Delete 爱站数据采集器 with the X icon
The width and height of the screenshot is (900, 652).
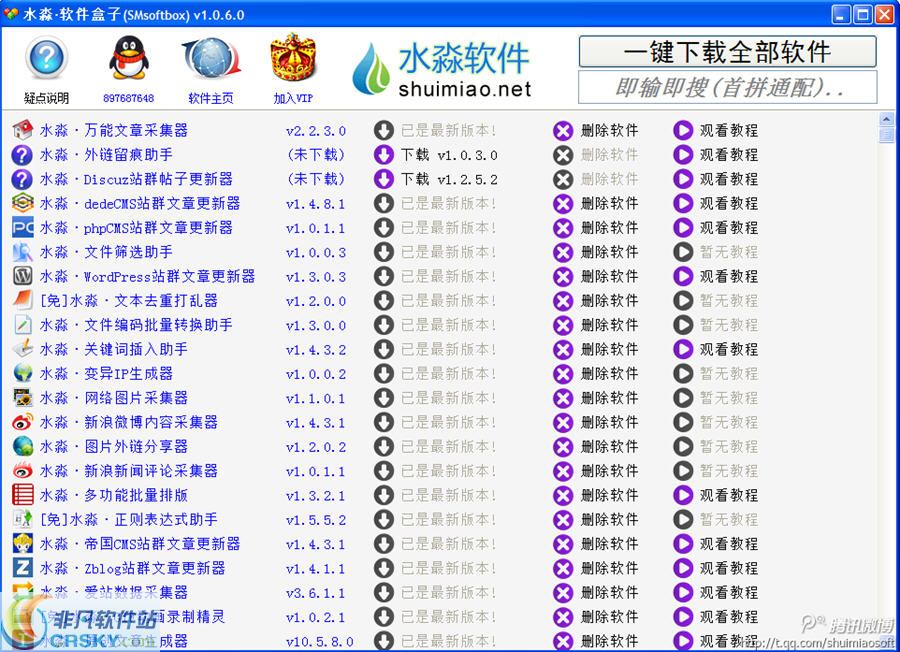563,593
